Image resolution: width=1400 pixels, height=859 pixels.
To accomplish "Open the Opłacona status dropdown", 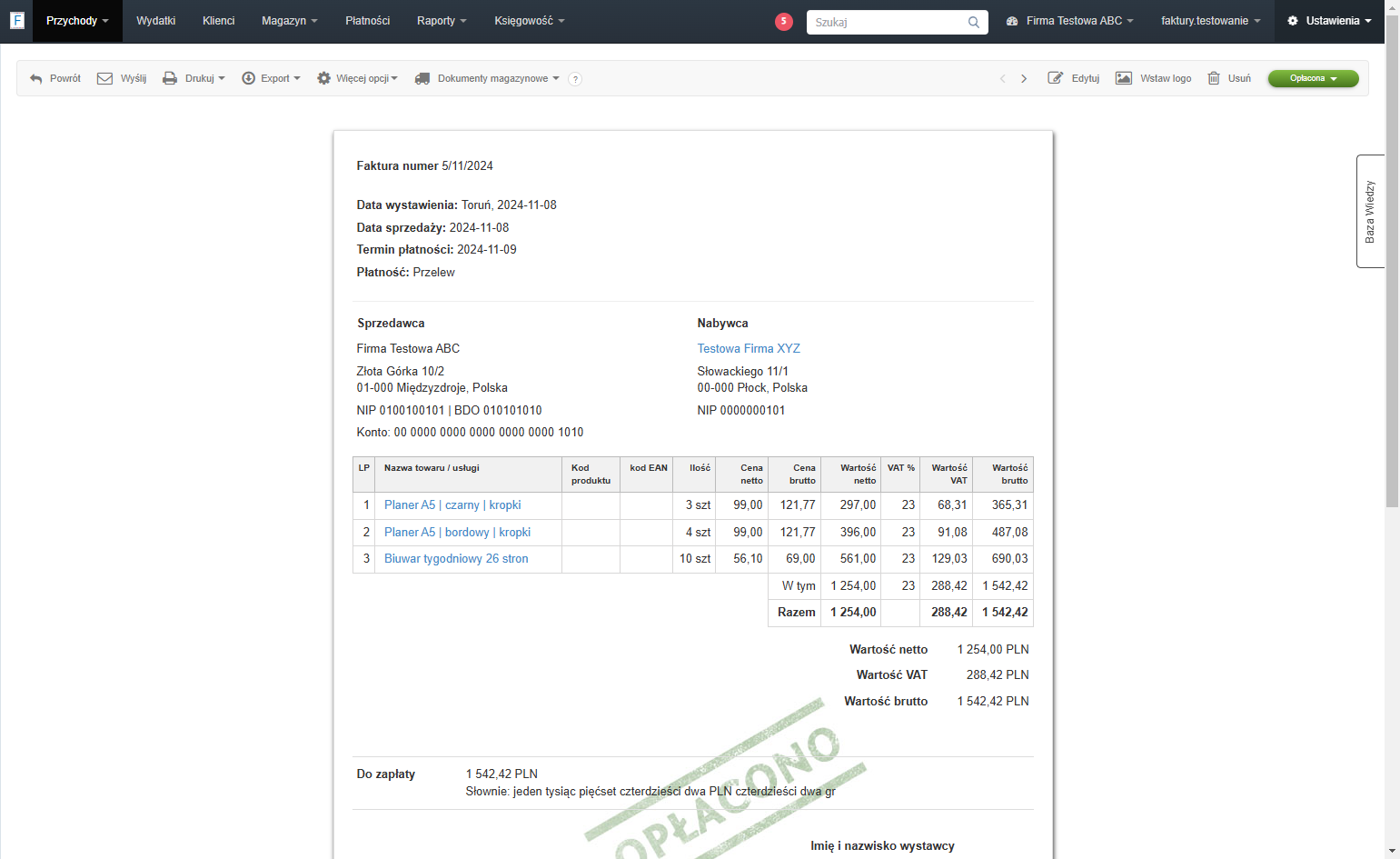I will pyautogui.click(x=1313, y=78).
